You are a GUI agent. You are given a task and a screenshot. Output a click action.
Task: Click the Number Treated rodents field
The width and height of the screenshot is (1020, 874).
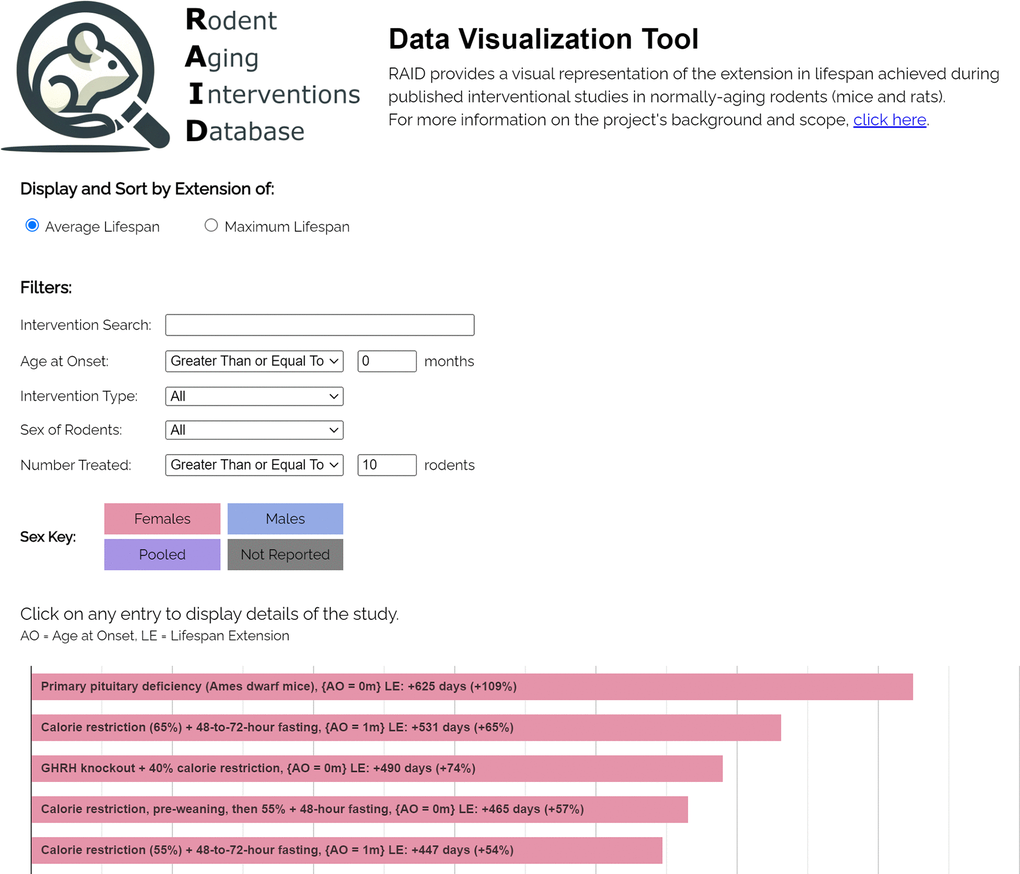click(386, 465)
